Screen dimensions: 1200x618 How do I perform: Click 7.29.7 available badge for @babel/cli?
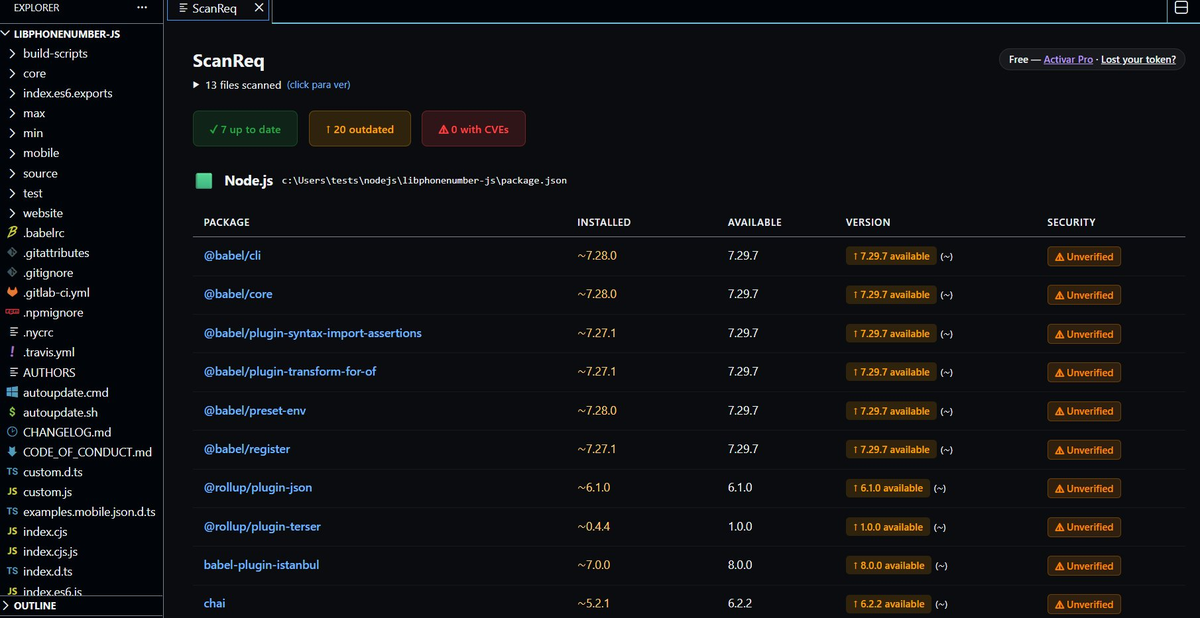click(x=891, y=256)
